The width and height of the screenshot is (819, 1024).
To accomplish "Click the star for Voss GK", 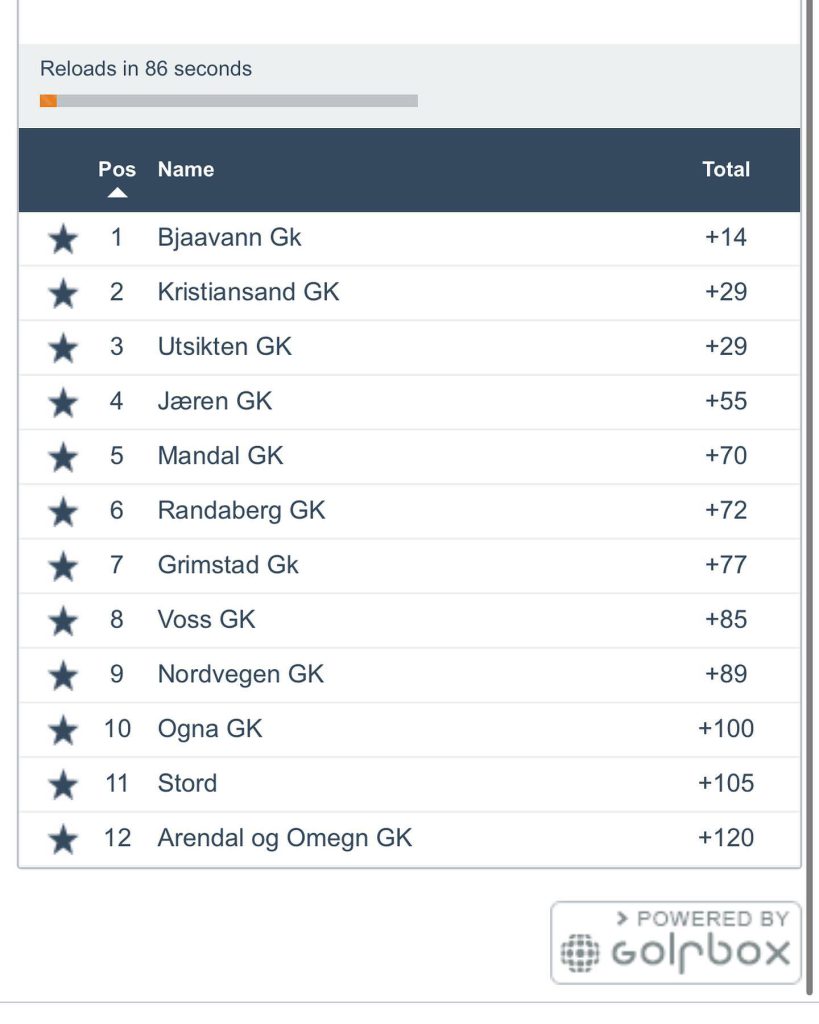I will [x=63, y=621].
